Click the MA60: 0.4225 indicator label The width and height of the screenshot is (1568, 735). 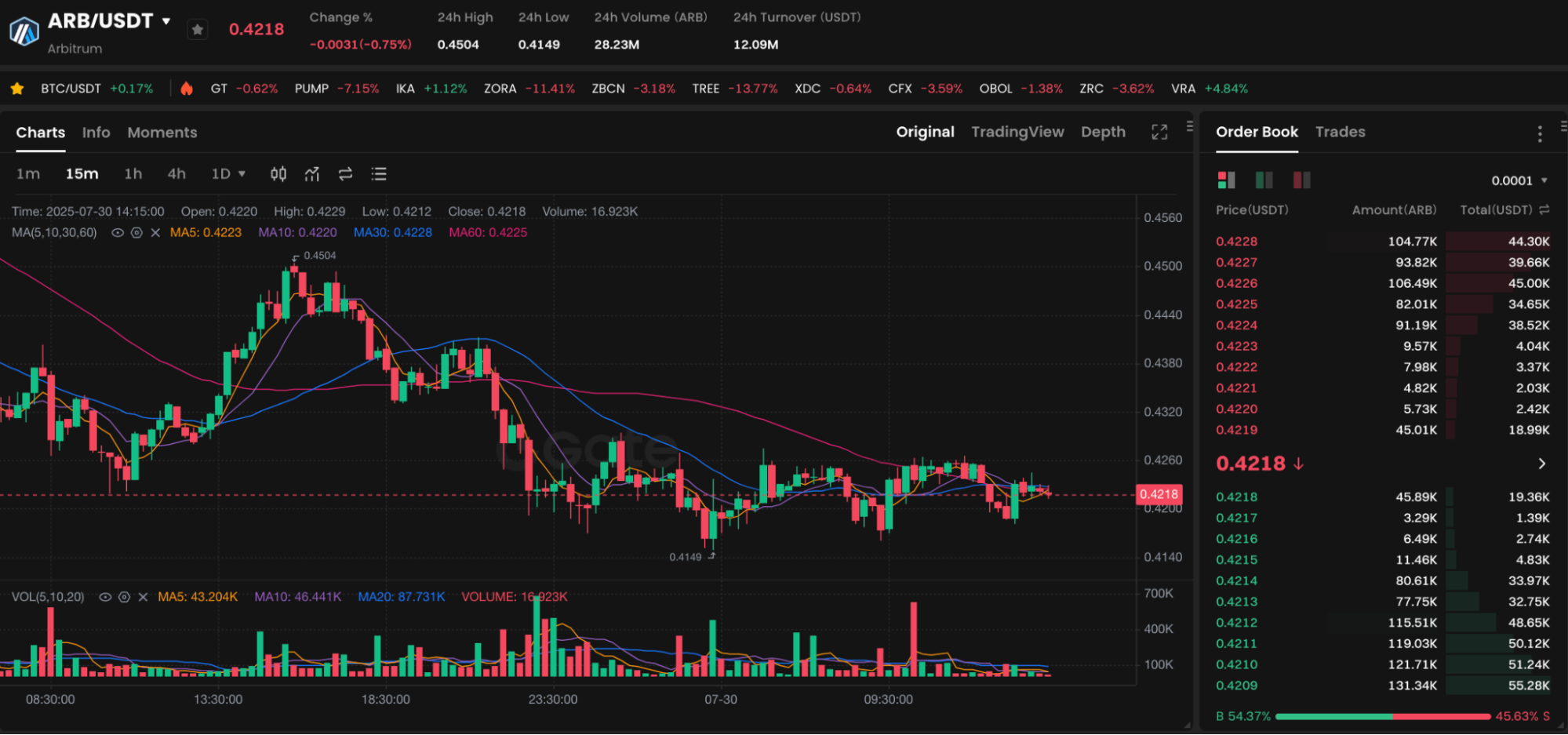[x=488, y=233]
